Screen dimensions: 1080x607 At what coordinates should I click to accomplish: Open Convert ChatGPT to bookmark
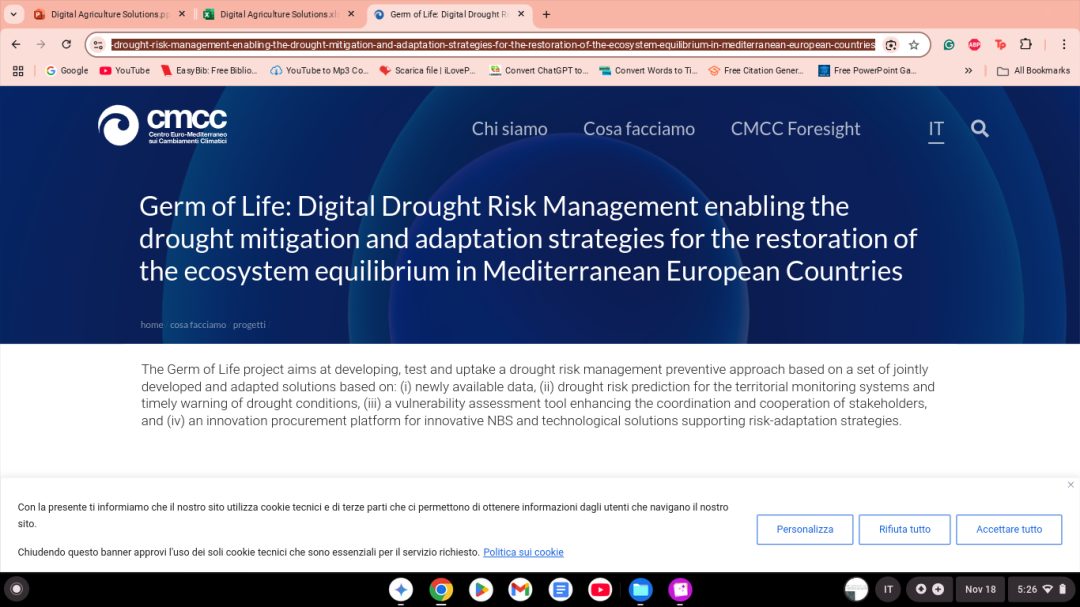click(x=539, y=70)
